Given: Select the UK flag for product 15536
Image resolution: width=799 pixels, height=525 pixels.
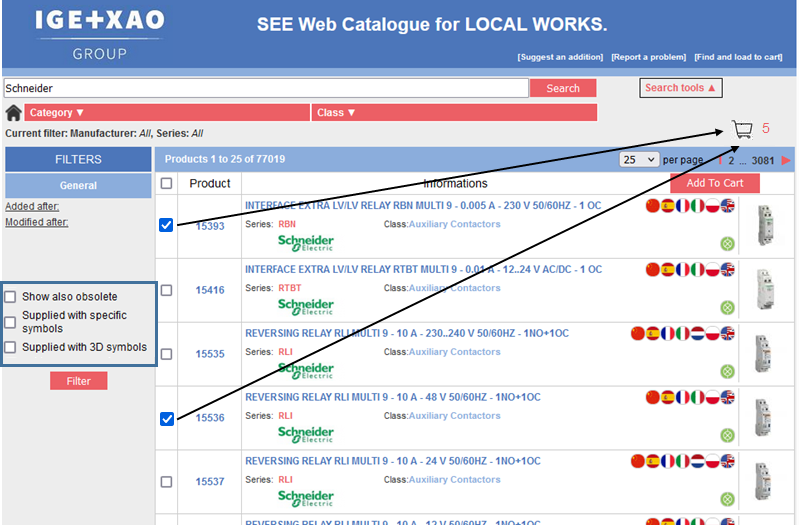Looking at the screenshot, I should pos(728,397).
